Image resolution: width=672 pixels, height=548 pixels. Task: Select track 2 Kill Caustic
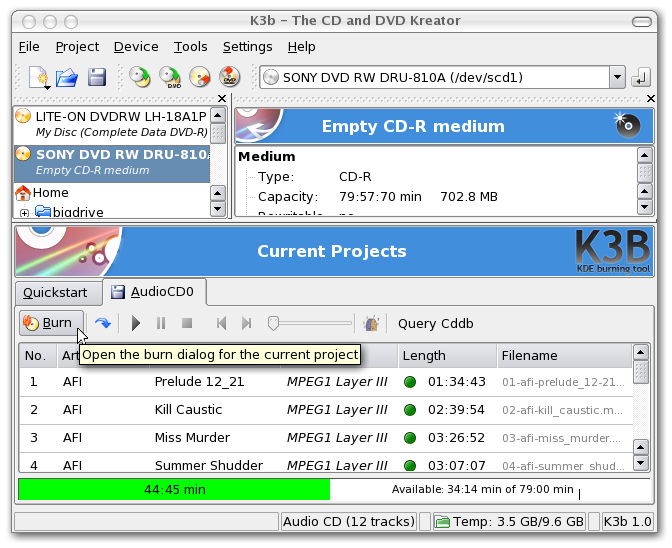tap(326, 410)
